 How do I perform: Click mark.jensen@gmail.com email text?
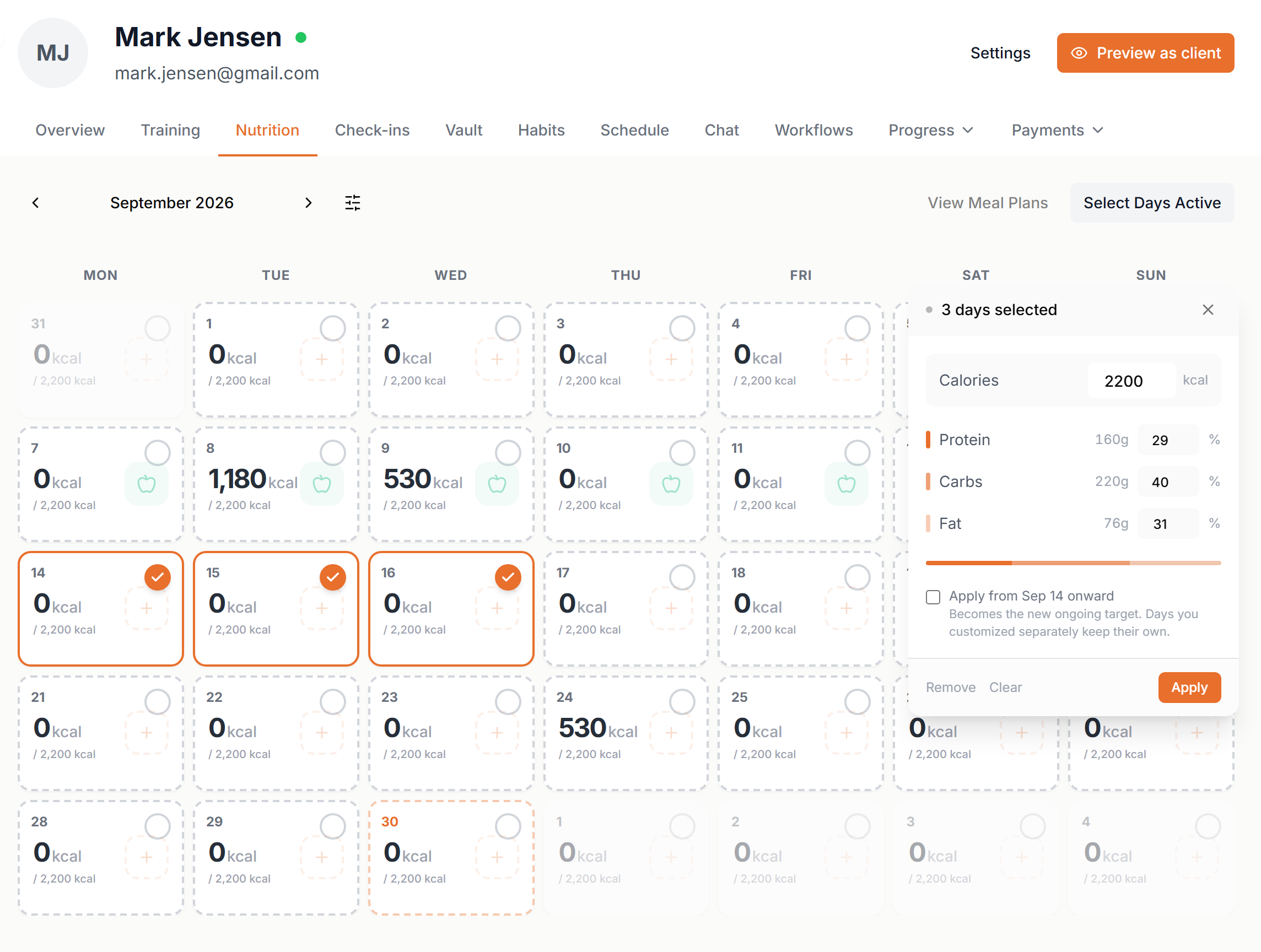pyautogui.click(x=217, y=73)
